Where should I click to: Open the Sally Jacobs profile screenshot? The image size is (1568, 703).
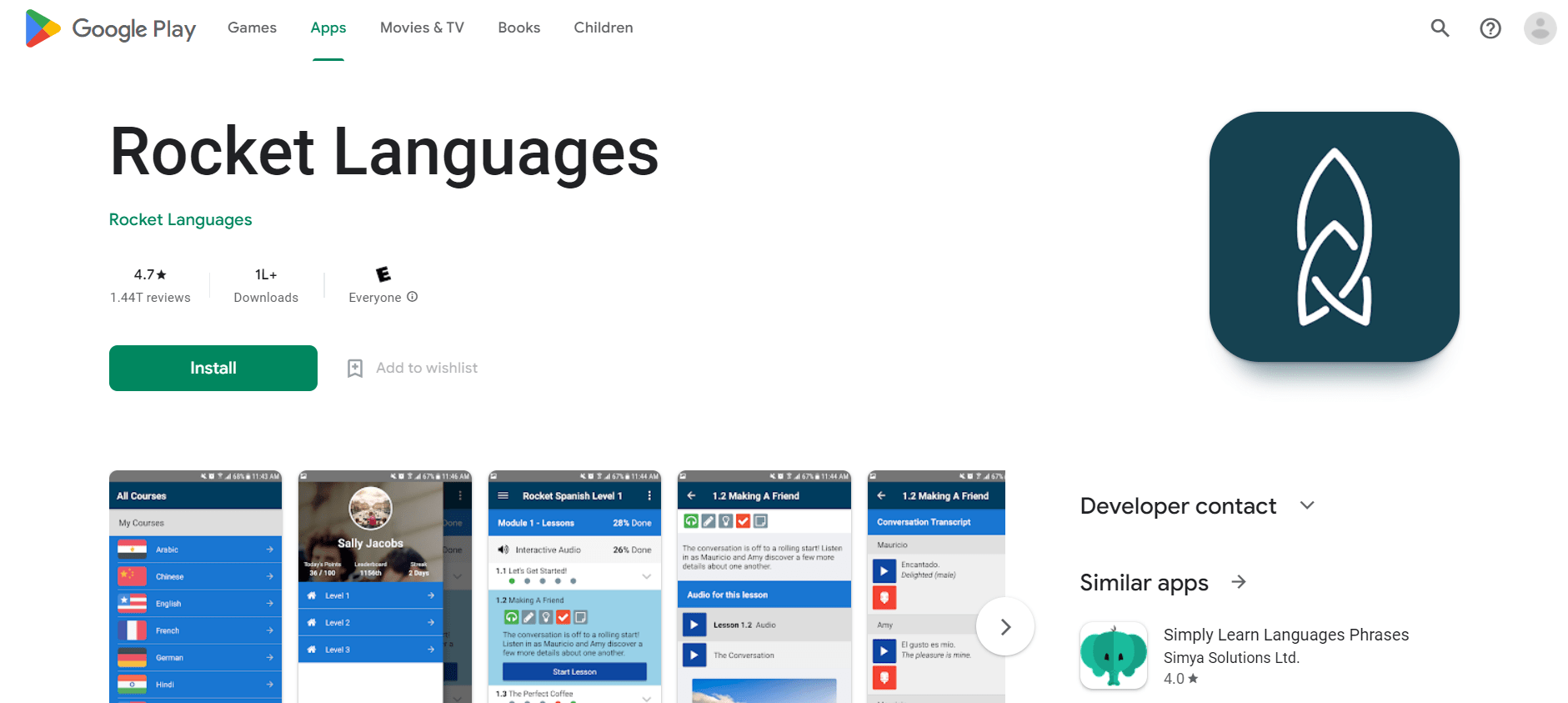tap(385, 586)
